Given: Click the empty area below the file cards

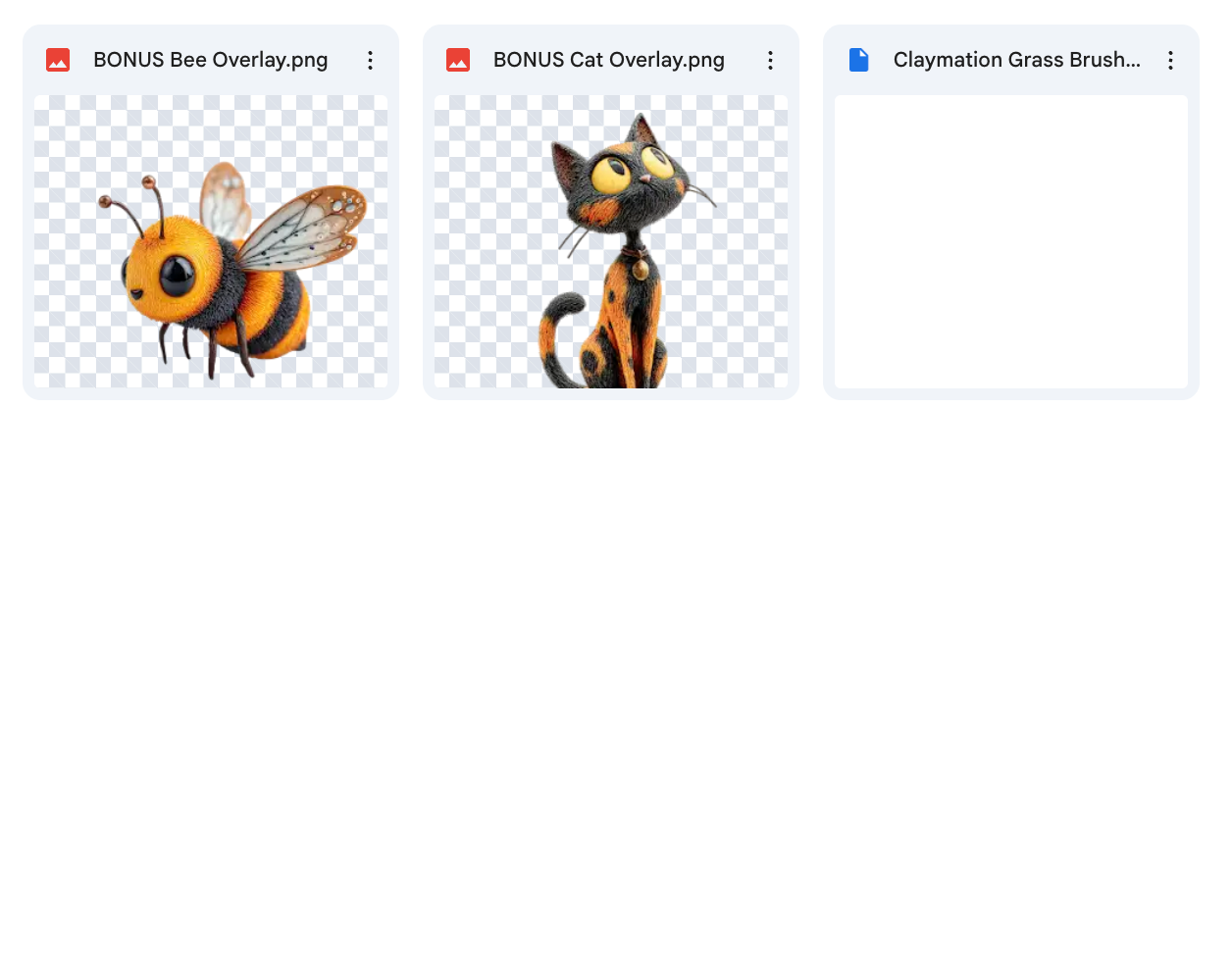Looking at the screenshot, I should (x=616, y=687).
